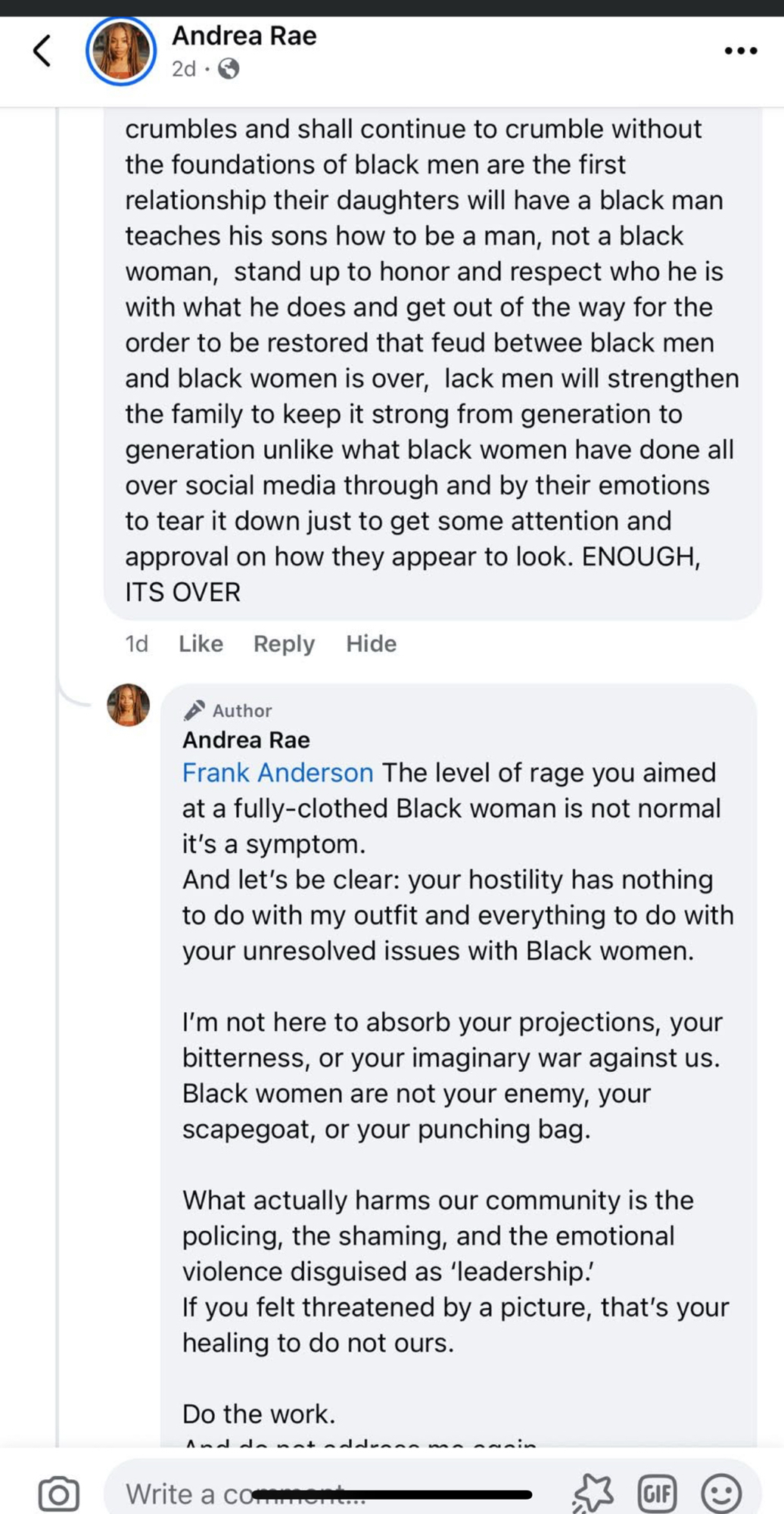
Task: Reply to Frank Anderson's comment
Action: pyautogui.click(x=284, y=643)
